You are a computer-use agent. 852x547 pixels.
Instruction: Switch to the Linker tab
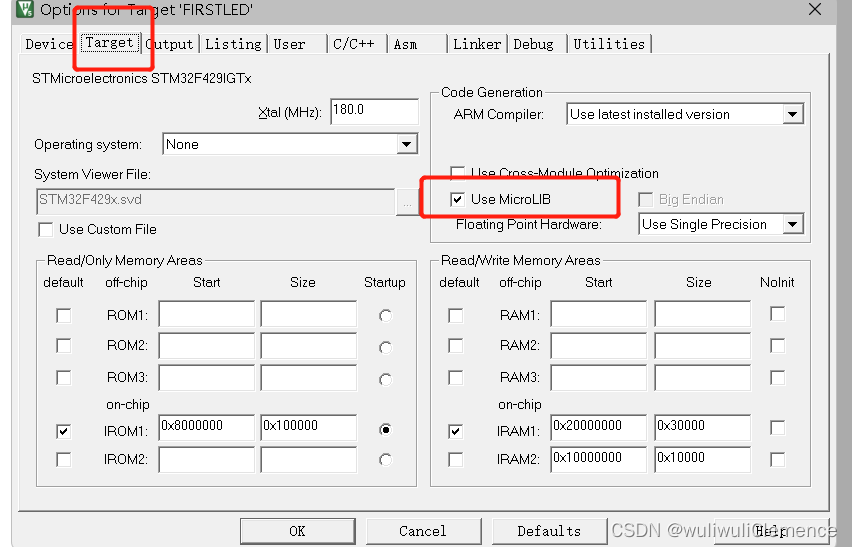tap(477, 44)
